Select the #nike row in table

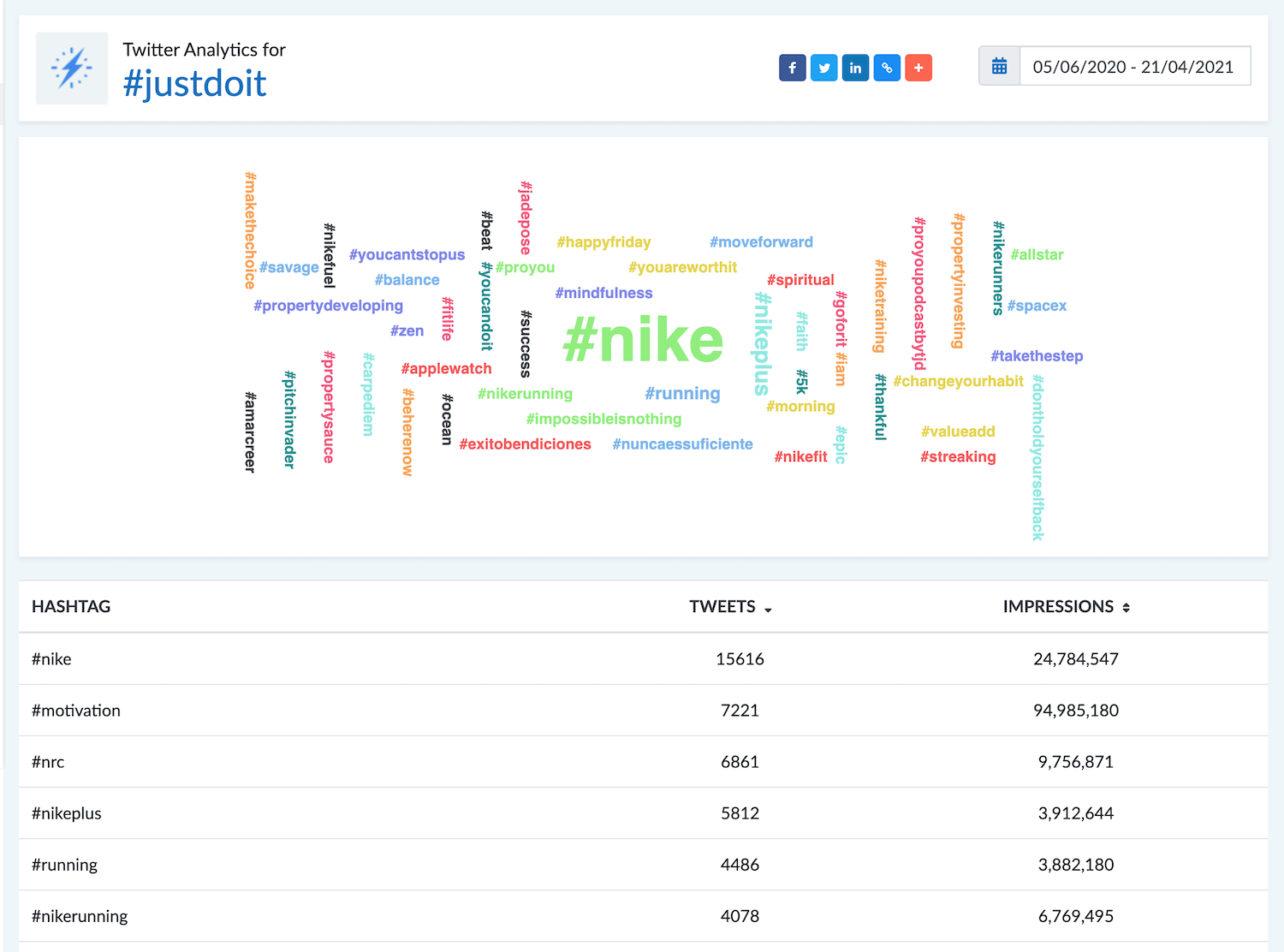643,659
